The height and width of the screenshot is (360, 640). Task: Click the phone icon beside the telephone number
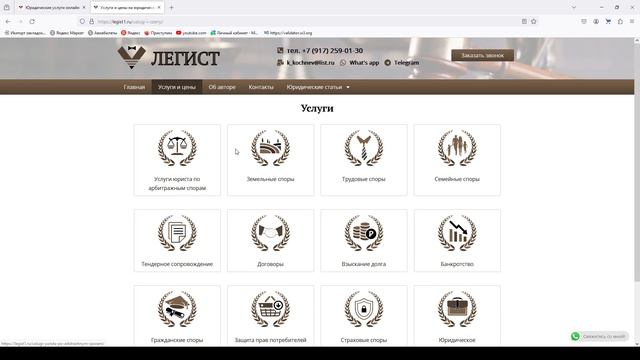[280, 50]
